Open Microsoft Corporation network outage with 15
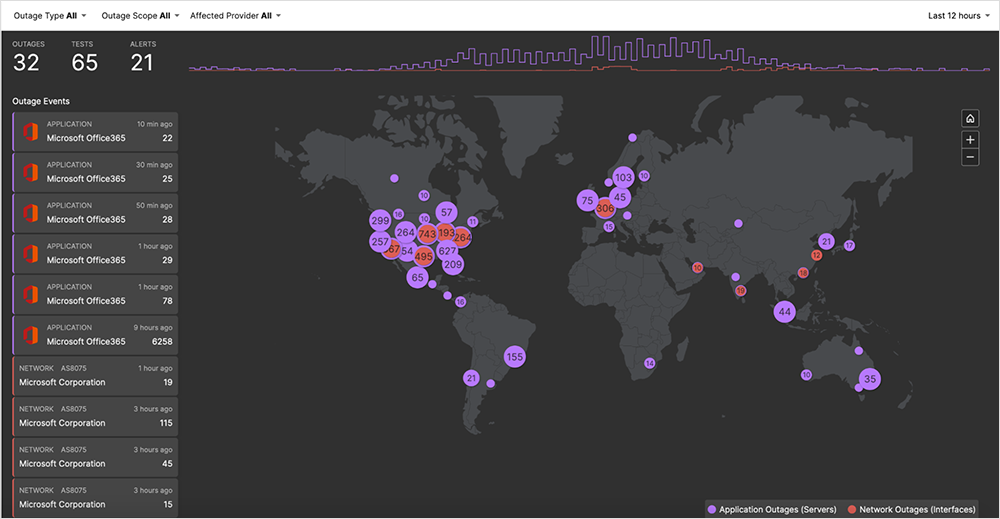This screenshot has width=1000, height=519. (x=95, y=498)
